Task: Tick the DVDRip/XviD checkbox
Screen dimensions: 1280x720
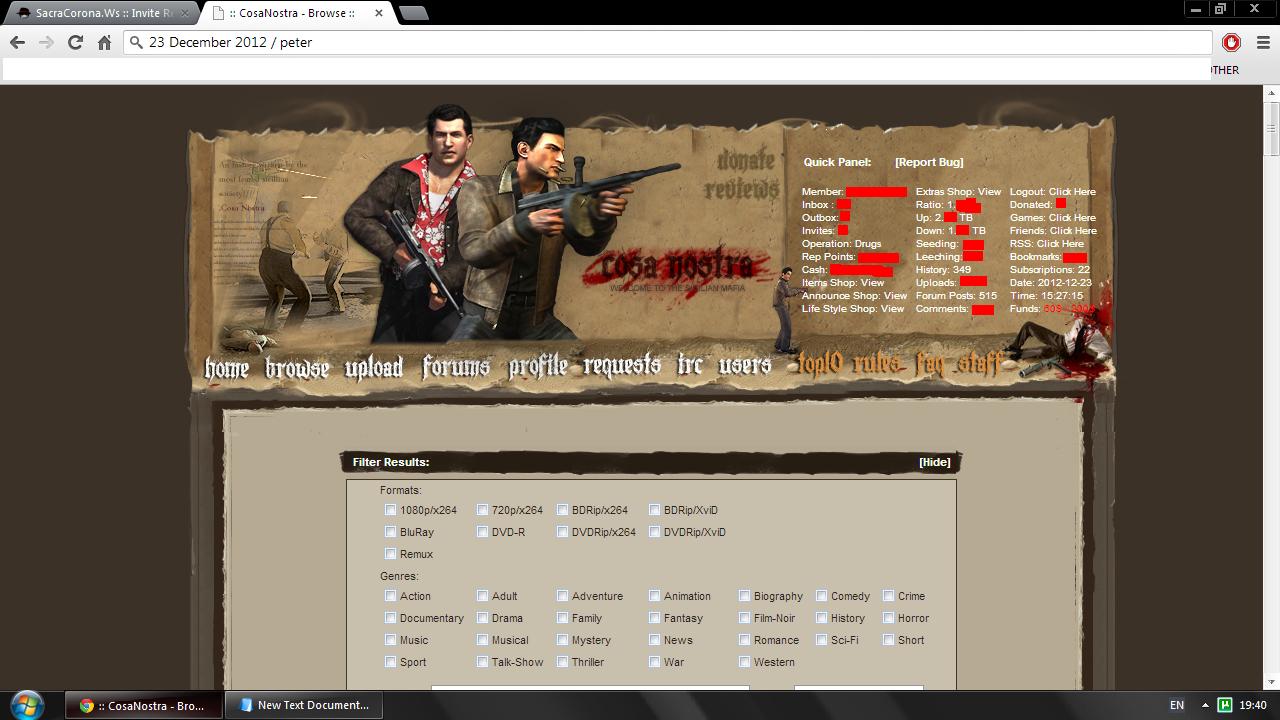Action: [x=654, y=532]
